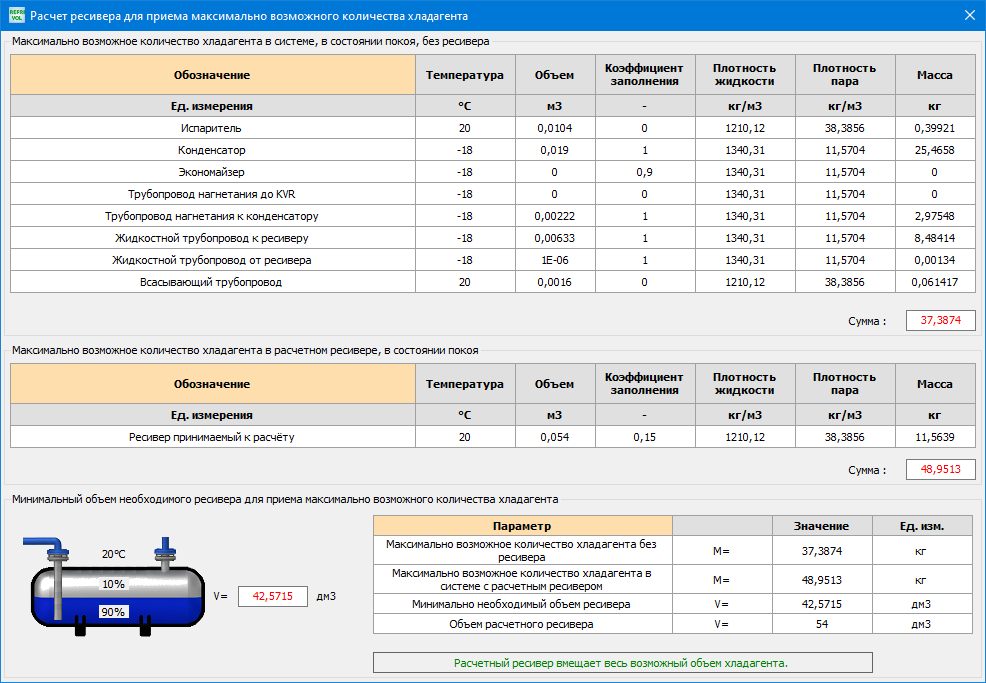Select the second table's red Сумма field 48,9513
Image resolution: width=986 pixels, height=683 pixels.
coord(940,469)
